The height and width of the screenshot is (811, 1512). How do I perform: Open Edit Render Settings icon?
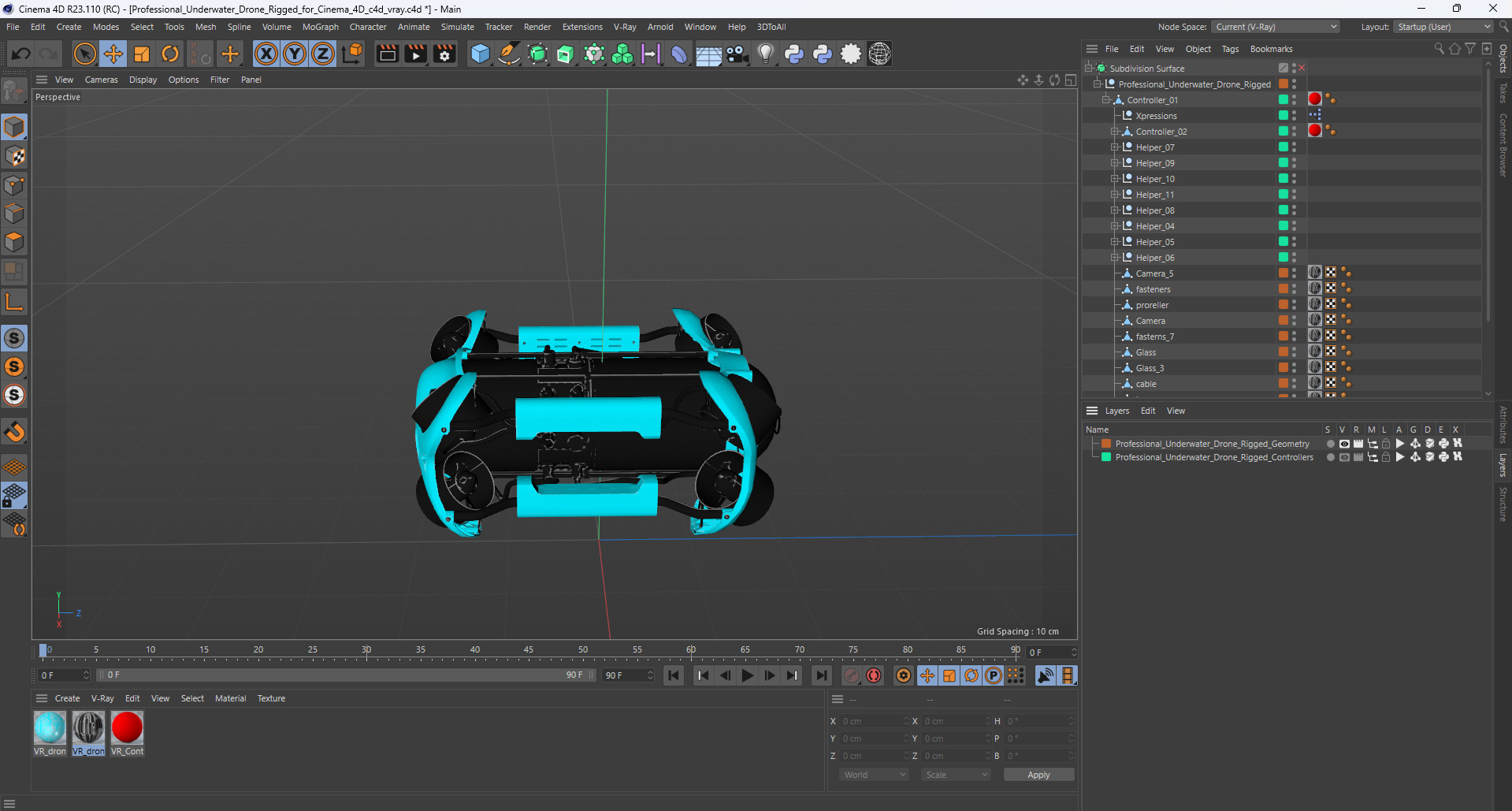tap(444, 54)
